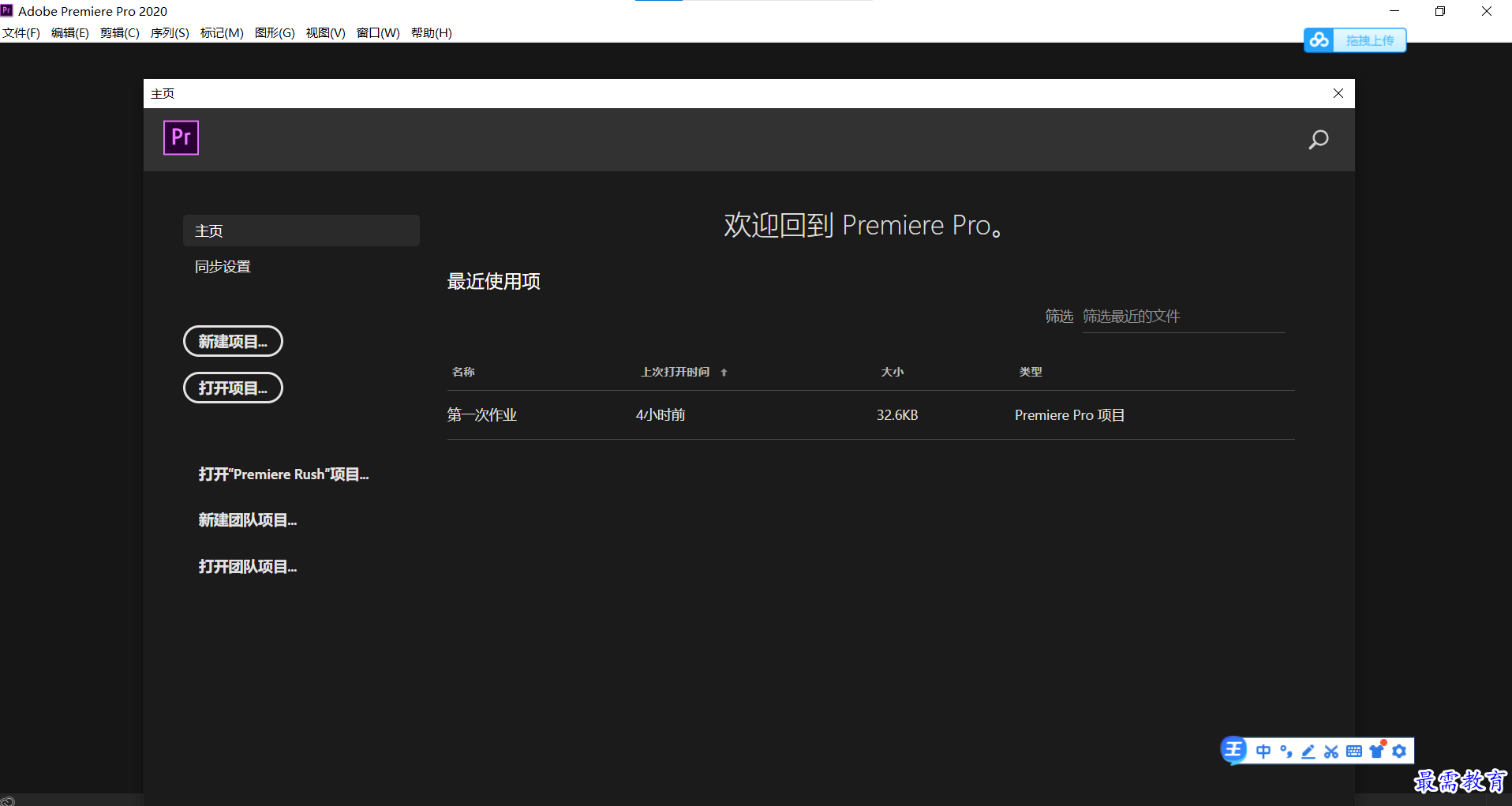
Task: Open the IME soft keyboard icon
Action: (1354, 752)
